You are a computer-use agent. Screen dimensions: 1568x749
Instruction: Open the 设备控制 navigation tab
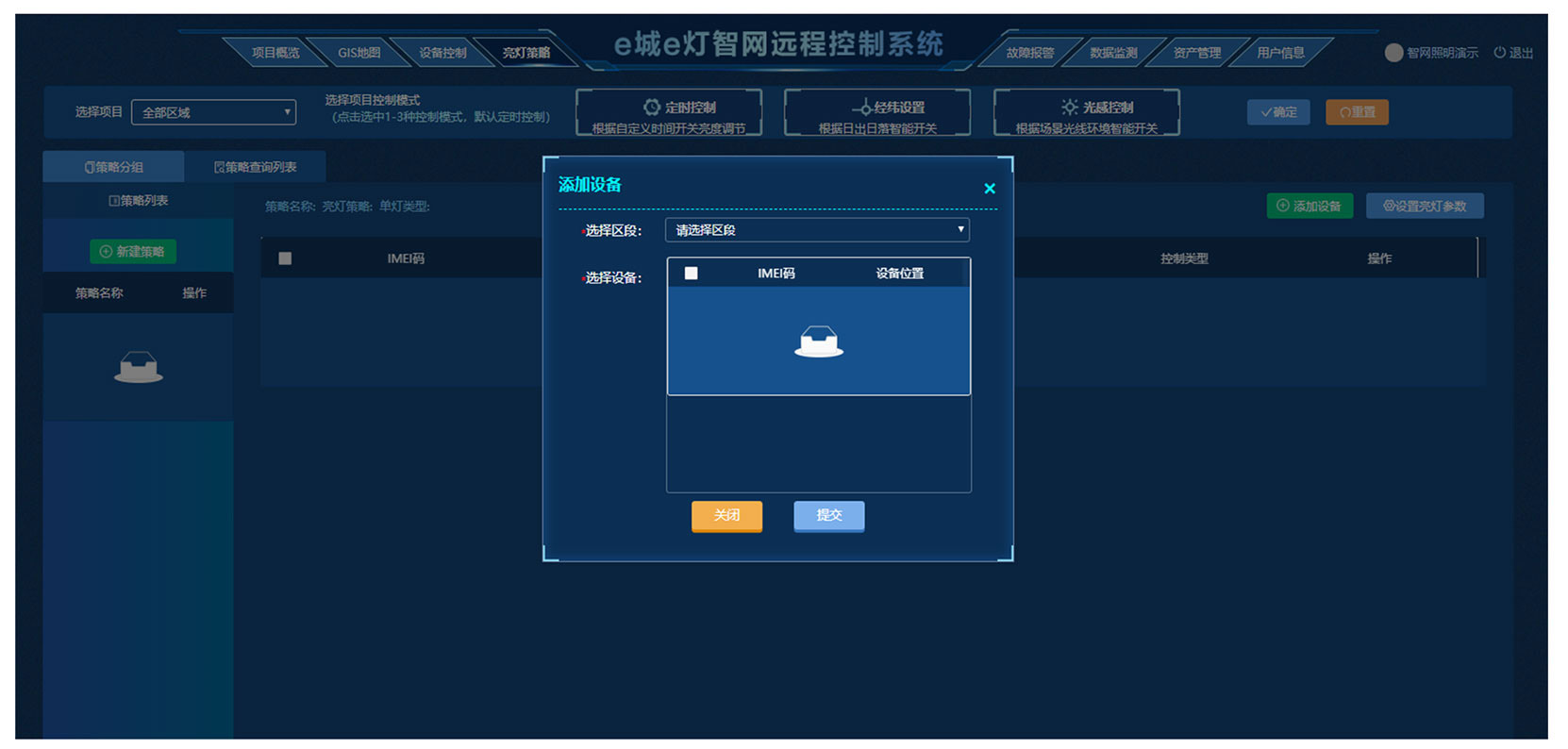pyautogui.click(x=442, y=53)
